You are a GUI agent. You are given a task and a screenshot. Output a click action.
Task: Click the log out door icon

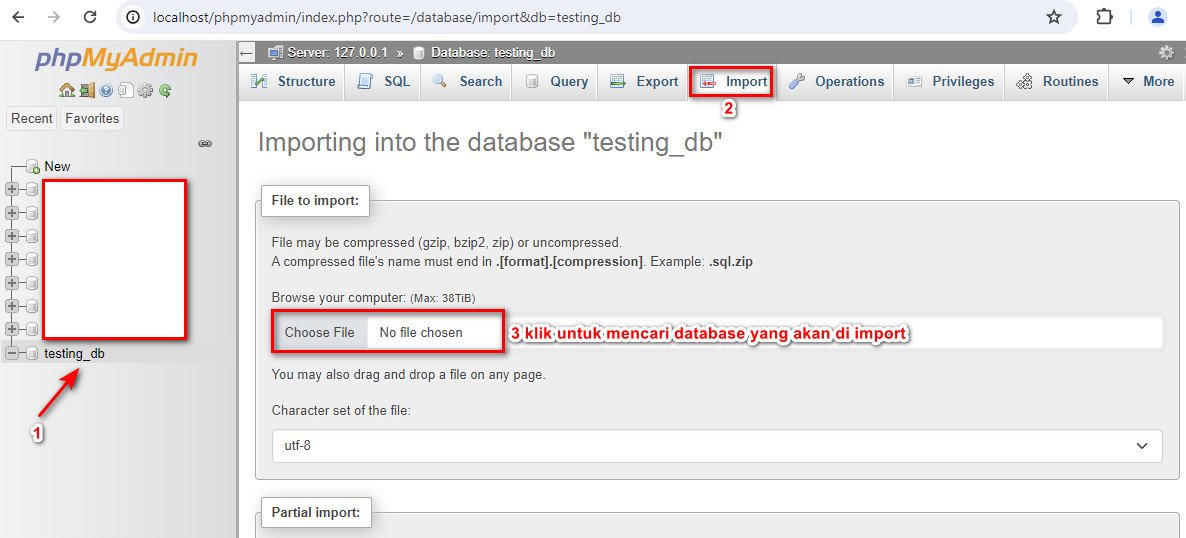tap(87, 91)
